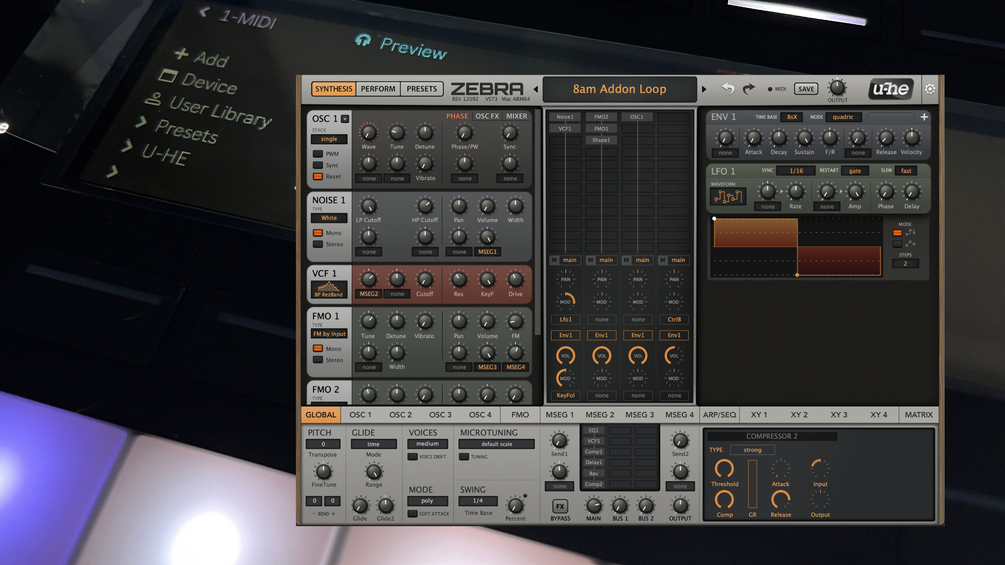
Task: Toggle Mono in FMO 1
Action: 317,348
